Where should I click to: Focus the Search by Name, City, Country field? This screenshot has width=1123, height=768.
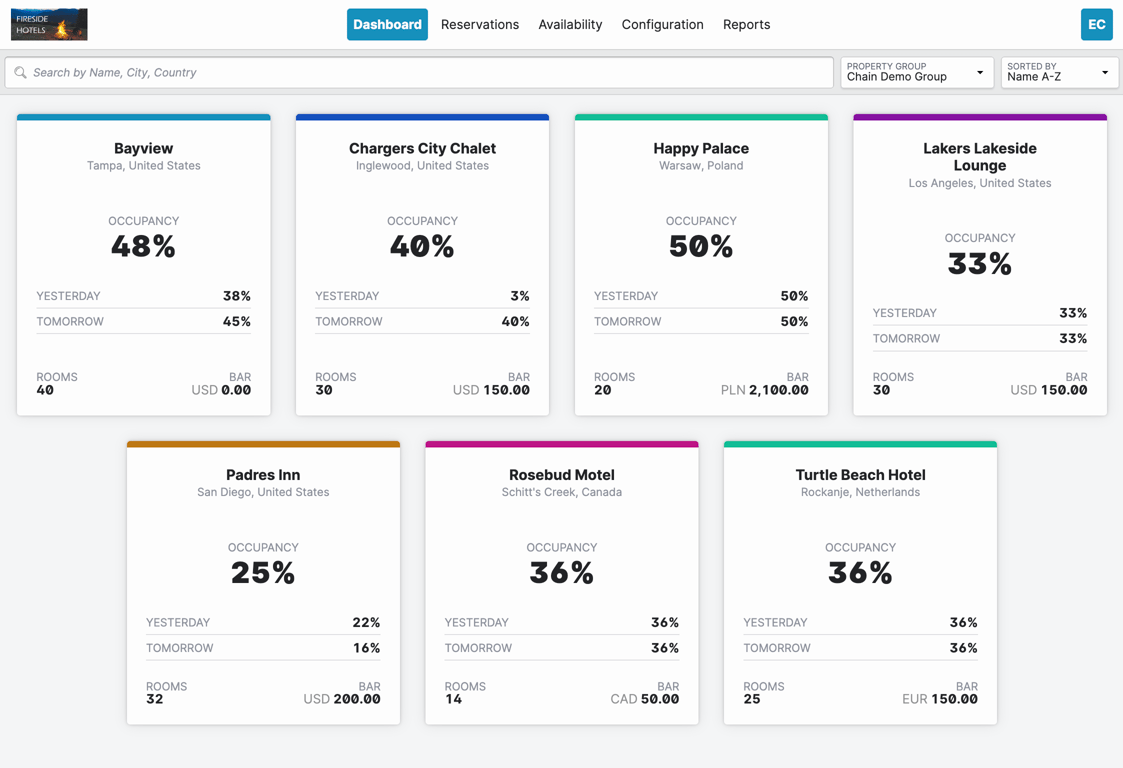[419, 72]
